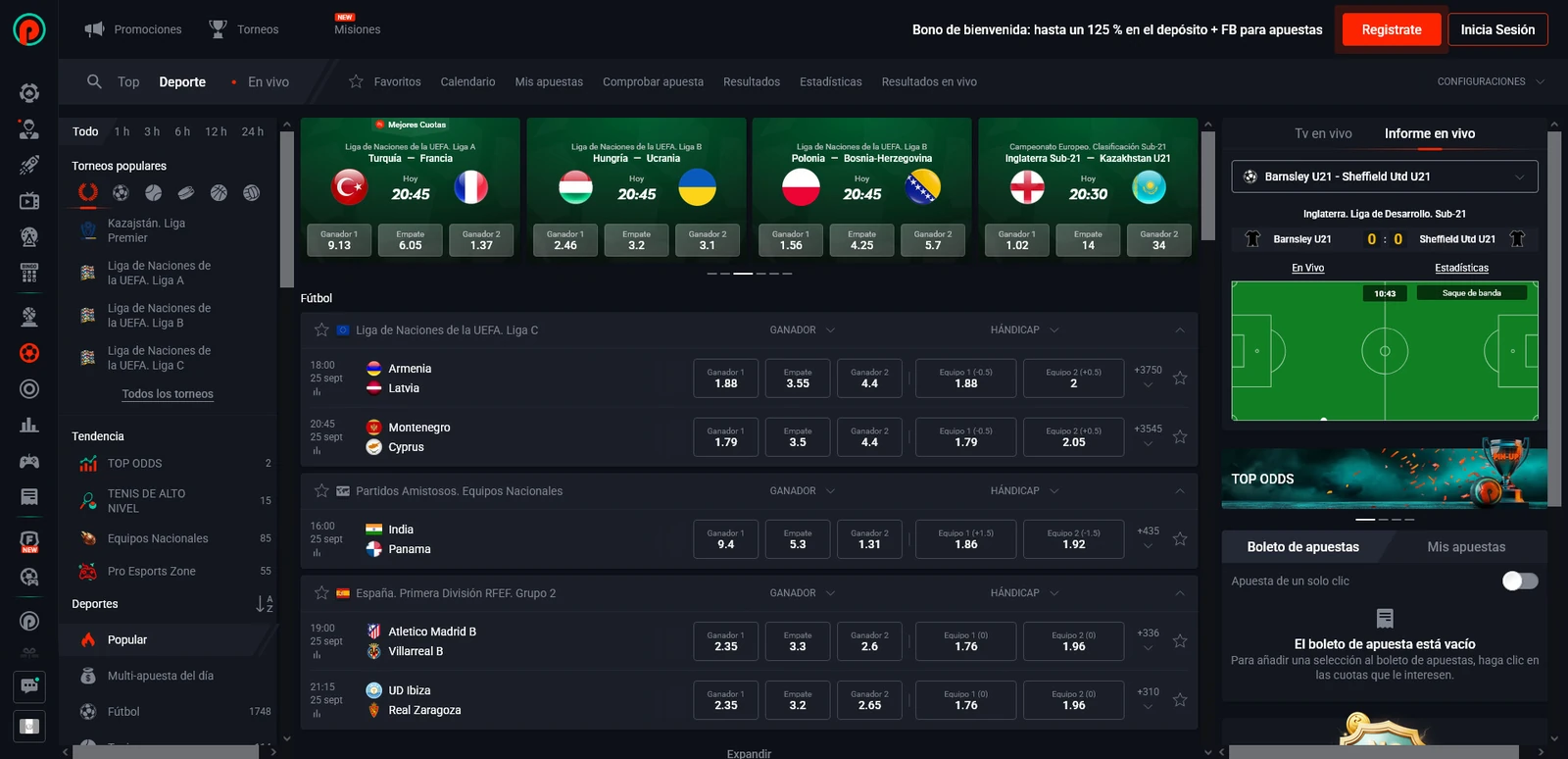
Task: Expand more markets +3750 for Armenia vs Latvia
Action: point(1148,377)
